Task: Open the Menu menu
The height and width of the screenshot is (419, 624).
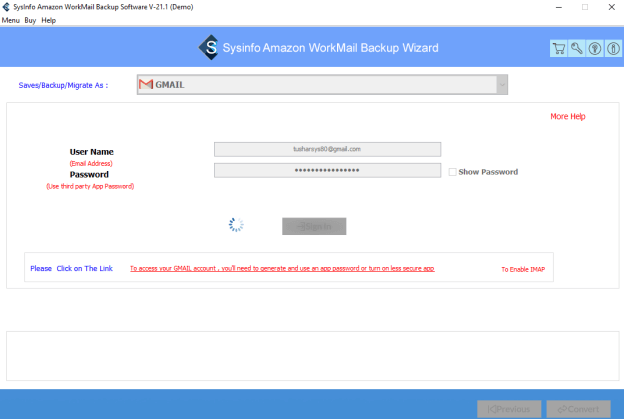Action: tap(11, 20)
